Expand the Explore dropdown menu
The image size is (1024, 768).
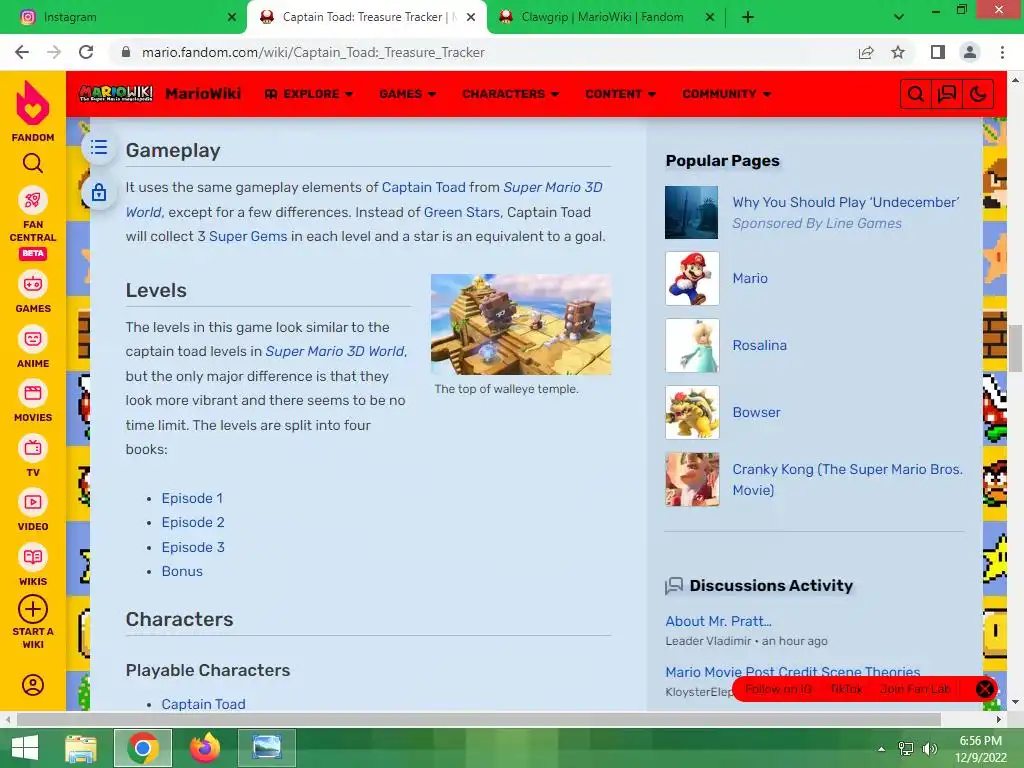coord(308,94)
